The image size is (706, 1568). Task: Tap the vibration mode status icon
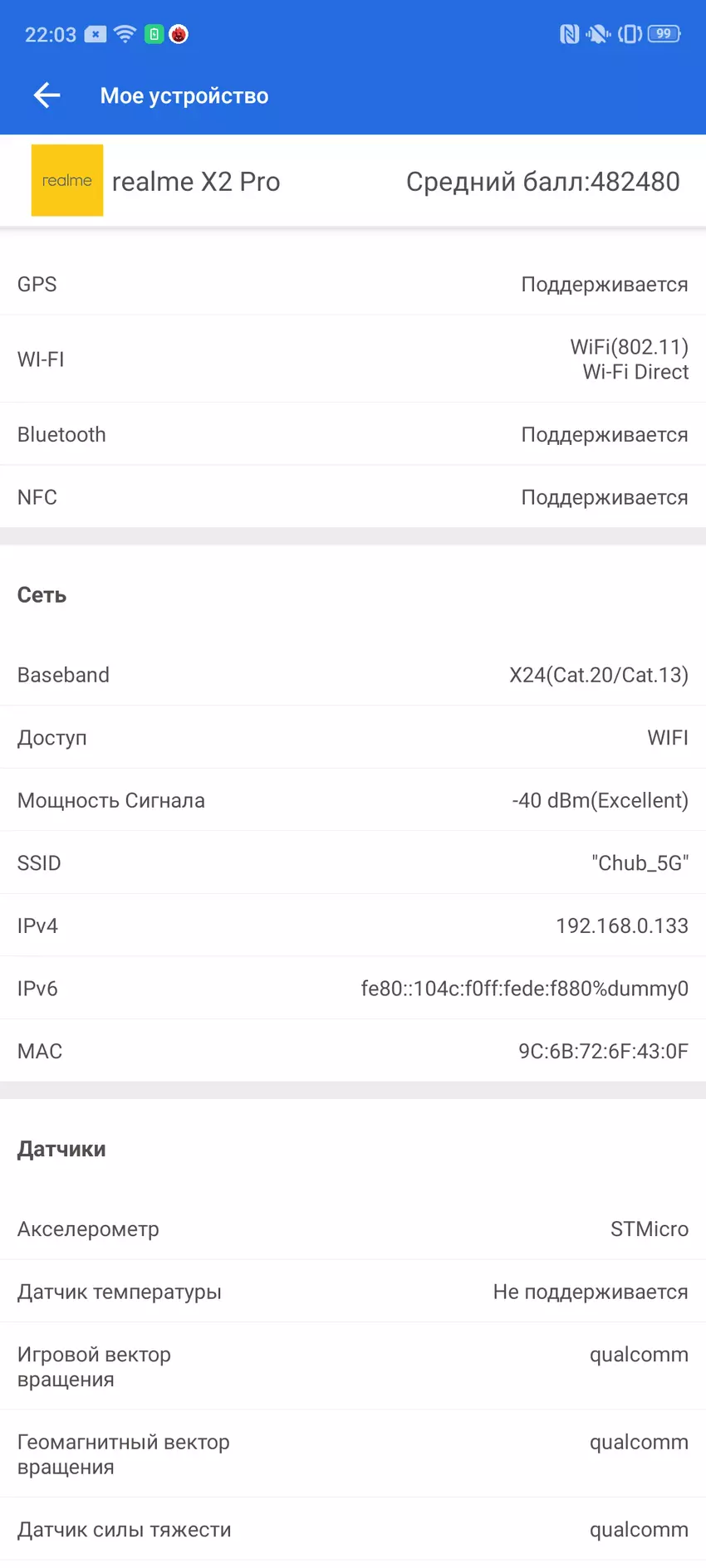630,34
